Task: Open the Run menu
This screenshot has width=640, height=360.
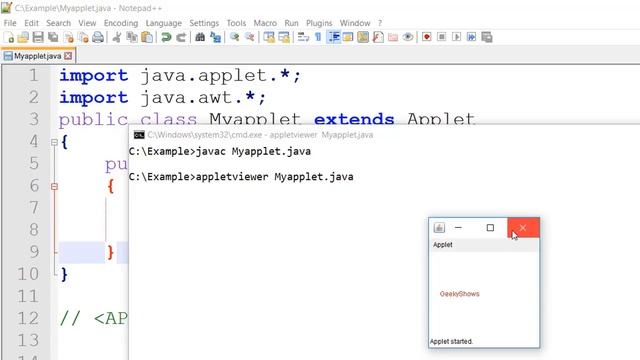Action: (291, 23)
